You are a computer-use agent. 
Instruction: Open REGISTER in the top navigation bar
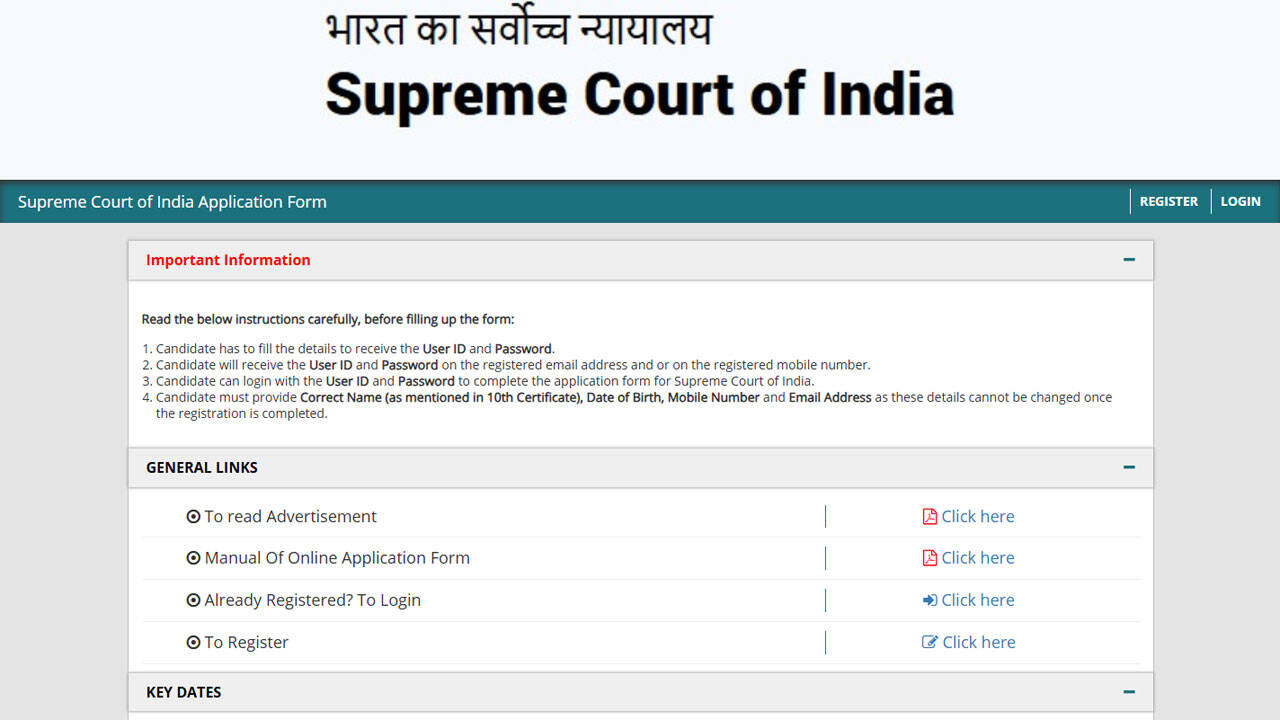point(1169,201)
